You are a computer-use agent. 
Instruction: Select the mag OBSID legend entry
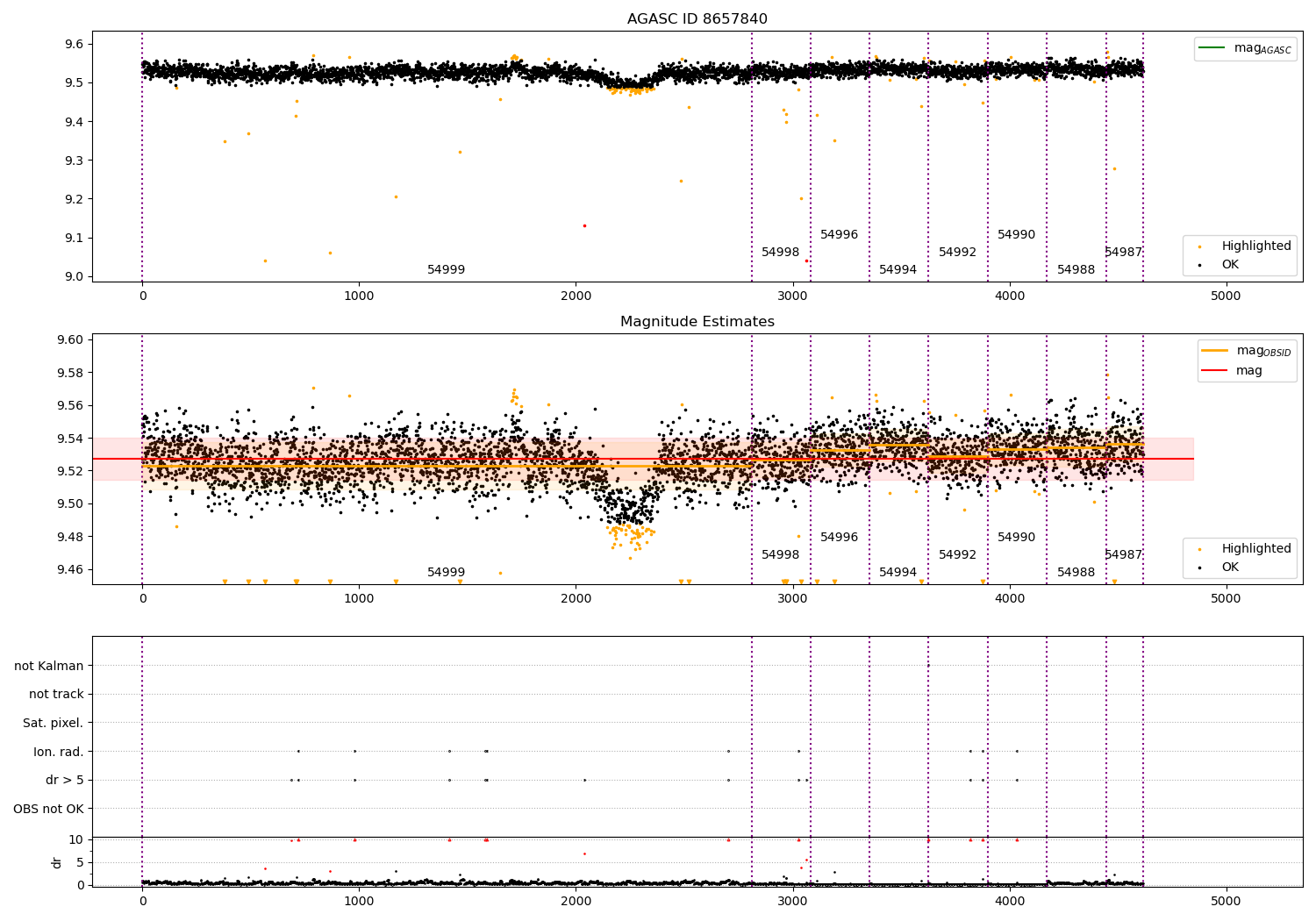1246,351
